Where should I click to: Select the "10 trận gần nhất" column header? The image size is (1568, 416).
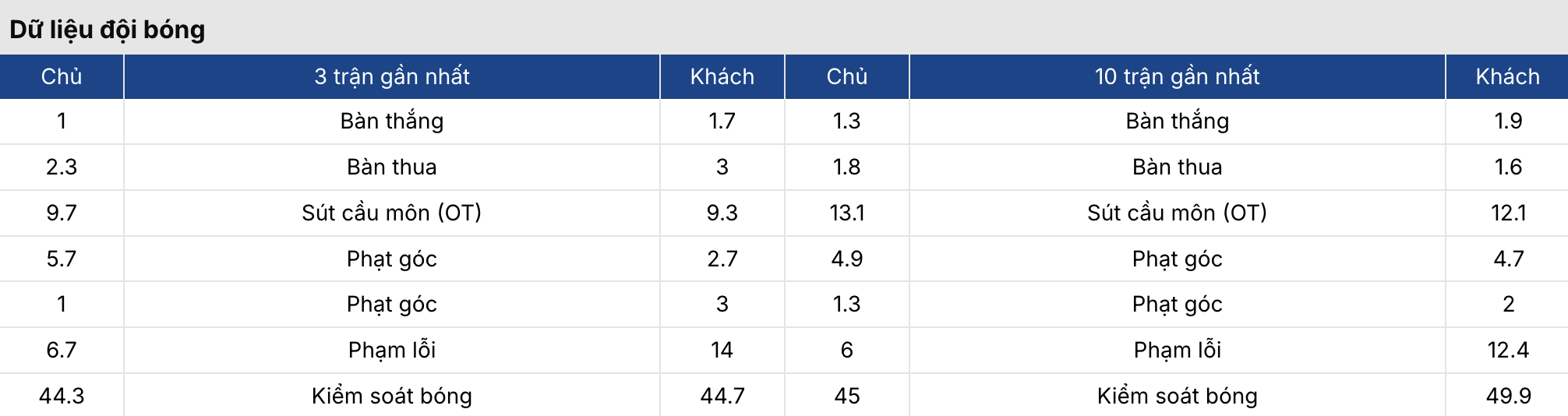tap(1177, 76)
